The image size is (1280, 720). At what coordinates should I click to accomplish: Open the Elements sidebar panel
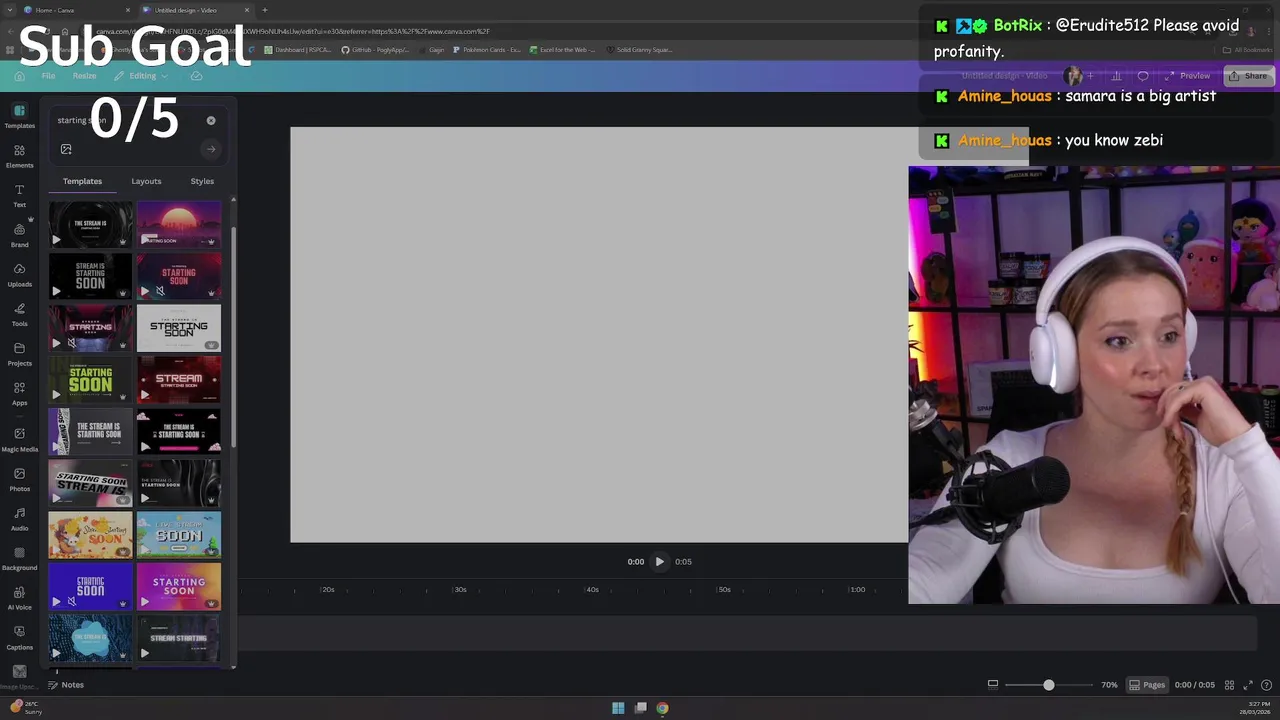(19, 156)
